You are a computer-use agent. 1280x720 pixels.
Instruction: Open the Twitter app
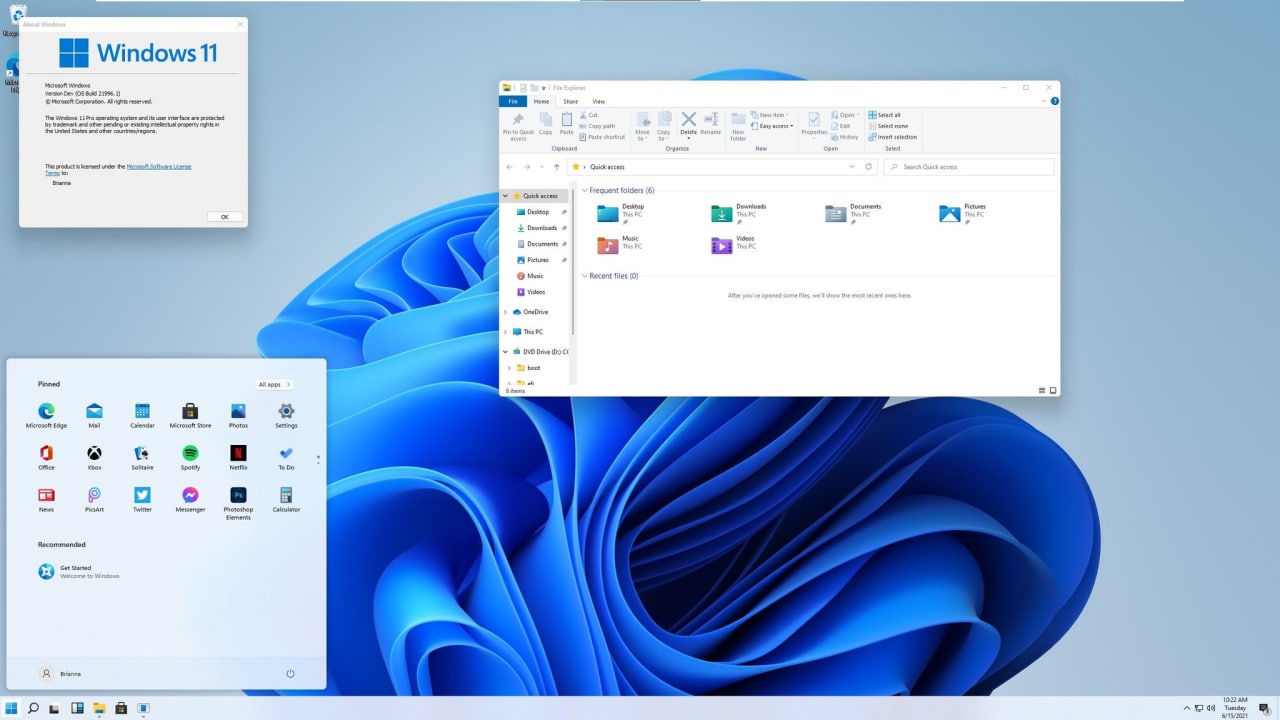click(x=142, y=500)
